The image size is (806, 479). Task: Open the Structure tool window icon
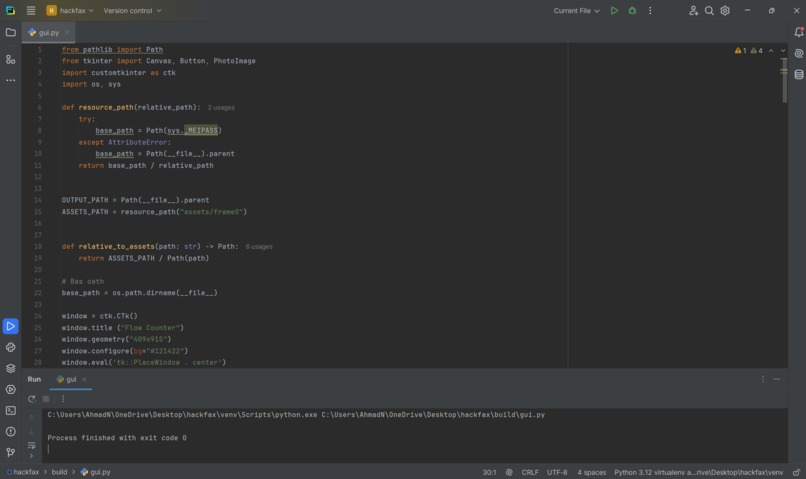coord(10,60)
